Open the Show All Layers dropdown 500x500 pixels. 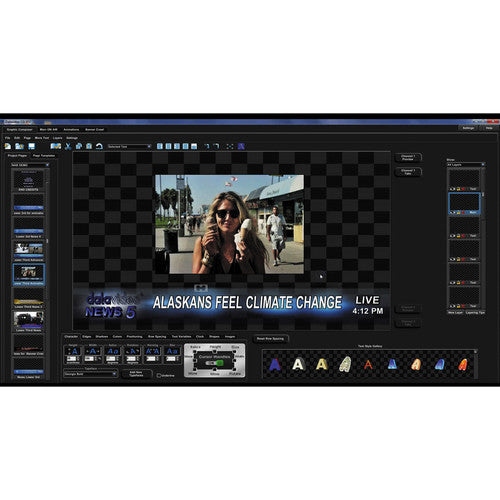coord(466,165)
